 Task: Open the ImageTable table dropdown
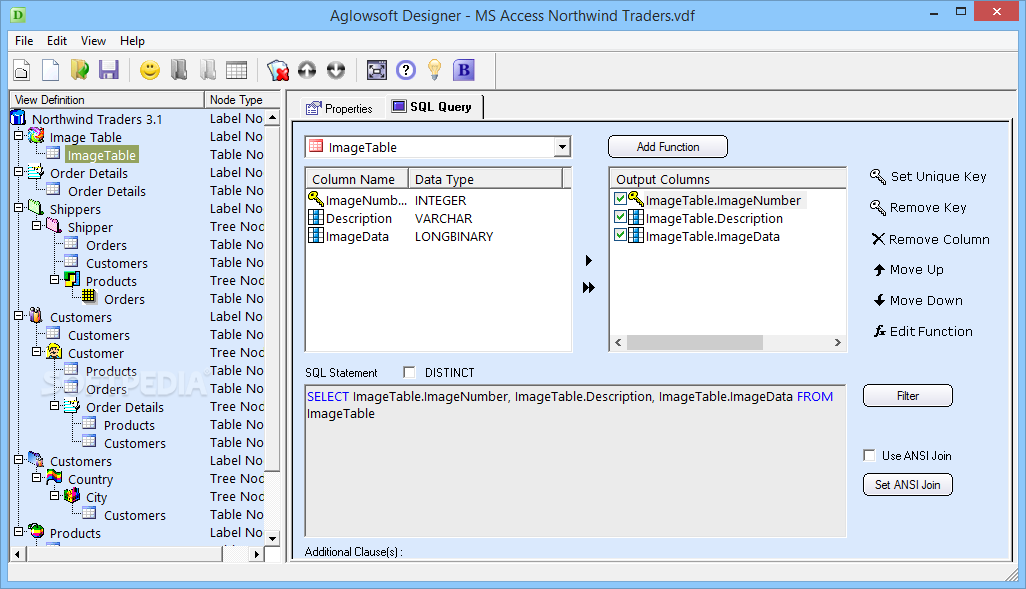[562, 147]
